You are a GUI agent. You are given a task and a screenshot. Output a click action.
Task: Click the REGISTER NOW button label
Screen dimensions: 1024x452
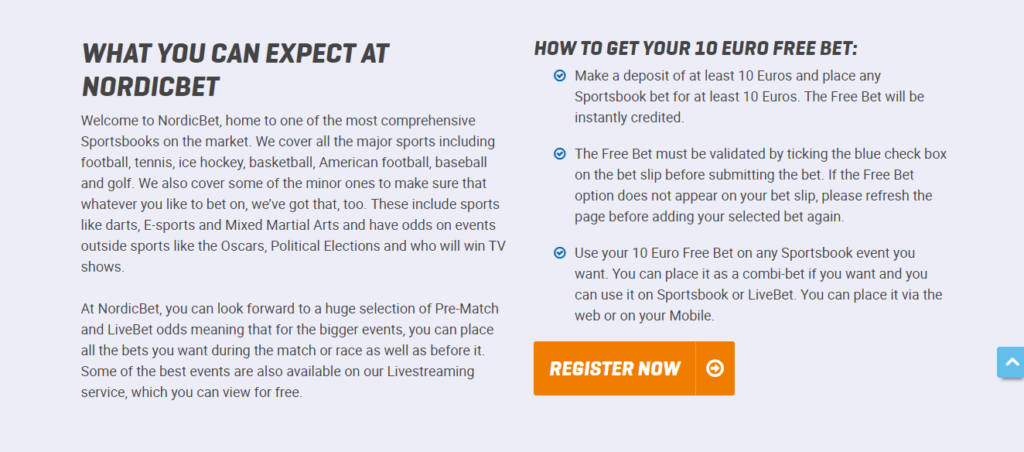[615, 368]
